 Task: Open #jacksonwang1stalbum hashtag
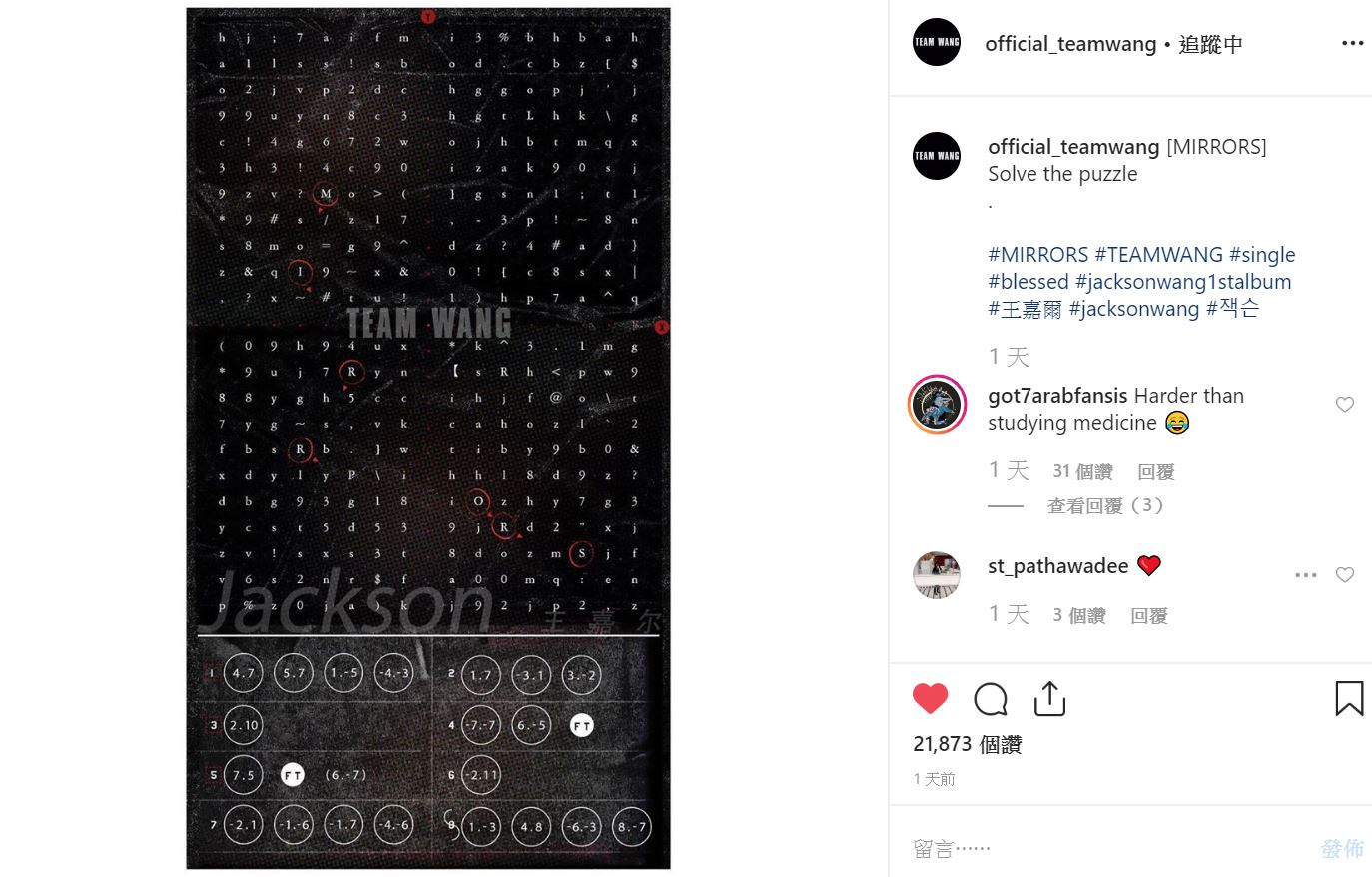coord(1183,282)
